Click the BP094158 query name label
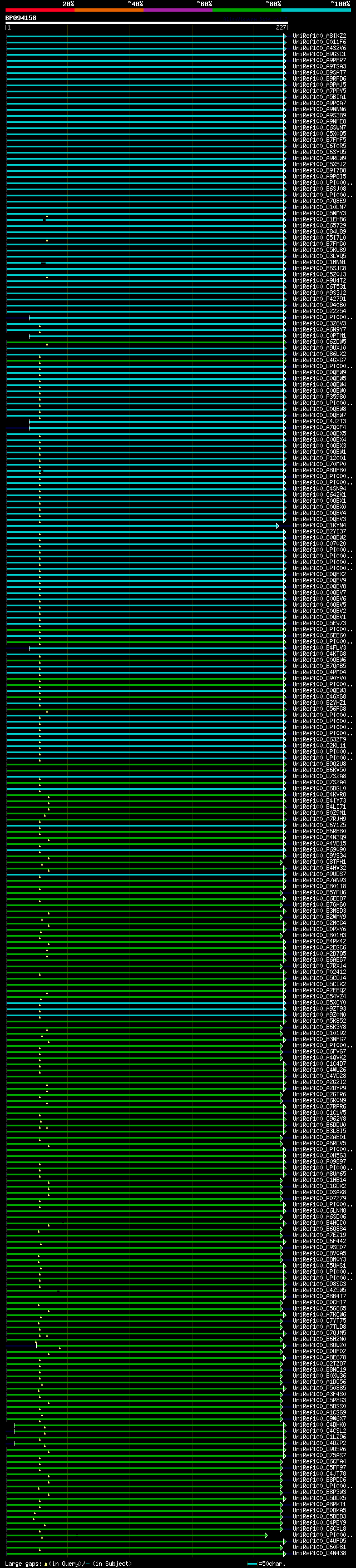Screen dimensions: 356x1568 coord(21,18)
